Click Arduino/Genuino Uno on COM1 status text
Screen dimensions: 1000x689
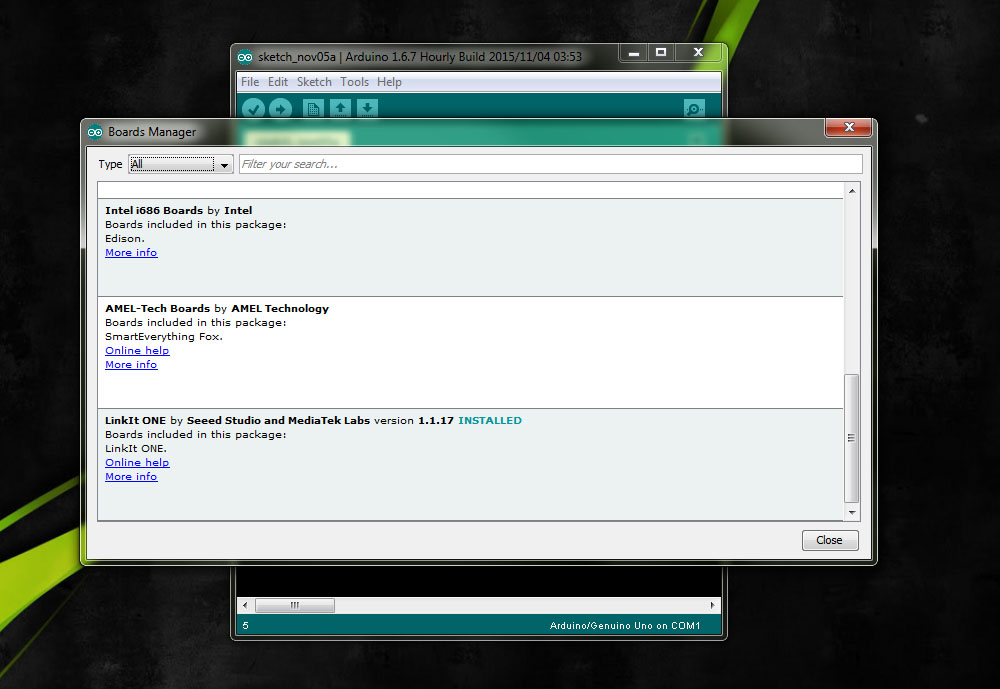coord(625,625)
